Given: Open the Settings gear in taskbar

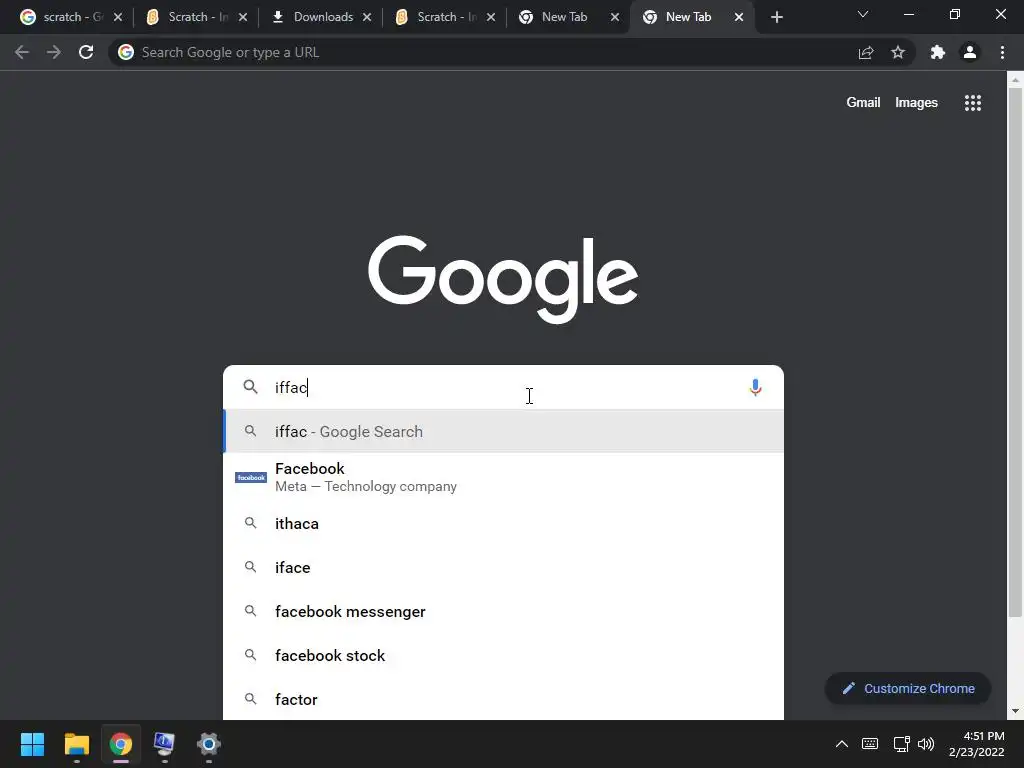Looking at the screenshot, I should [208, 744].
